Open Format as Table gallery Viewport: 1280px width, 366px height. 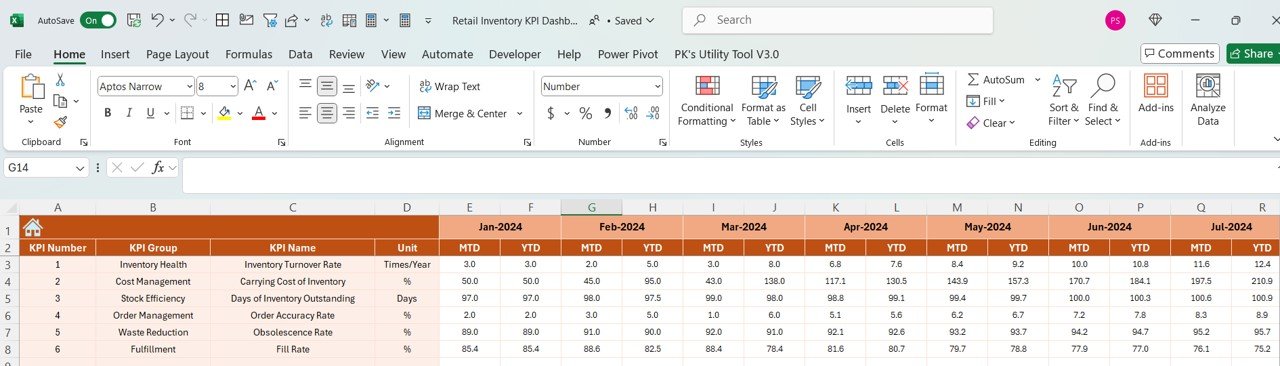pyautogui.click(x=763, y=101)
